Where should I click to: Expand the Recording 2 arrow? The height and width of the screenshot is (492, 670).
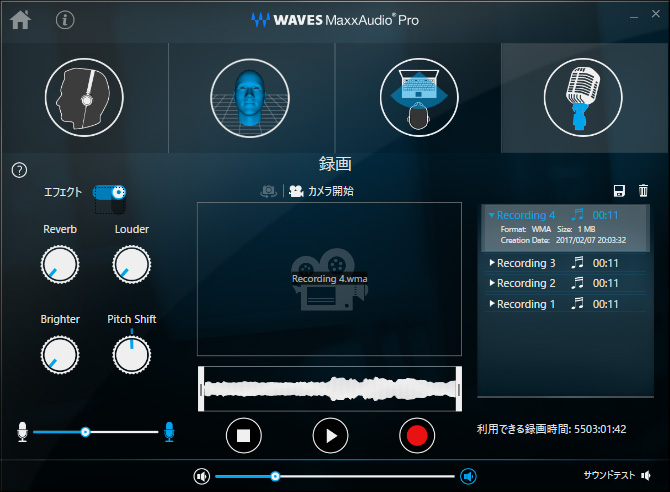(x=492, y=283)
